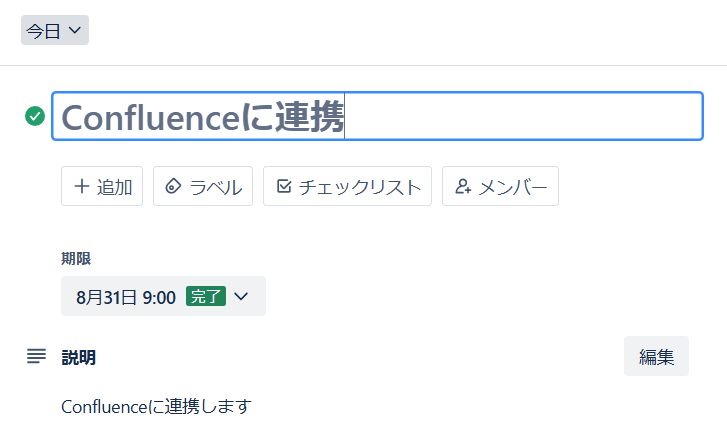Click the tag icon for ラベル
The width and height of the screenshot is (727, 430).
[x=173, y=187]
